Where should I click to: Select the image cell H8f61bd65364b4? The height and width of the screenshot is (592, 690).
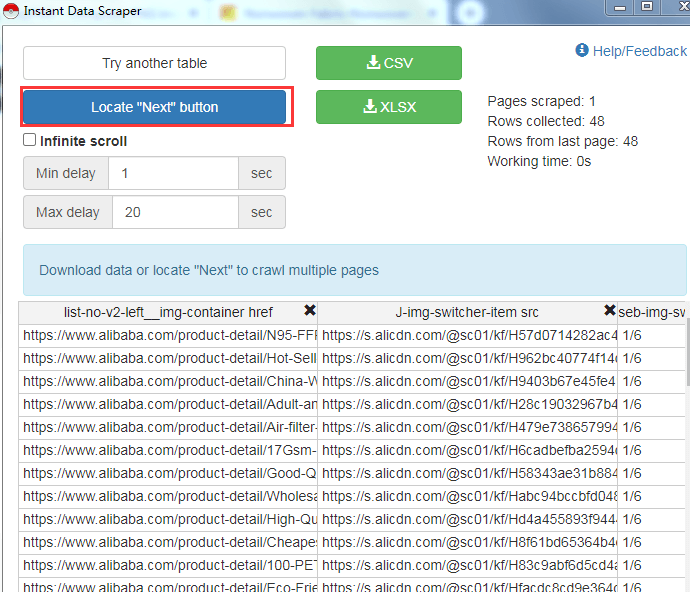click(x=467, y=542)
